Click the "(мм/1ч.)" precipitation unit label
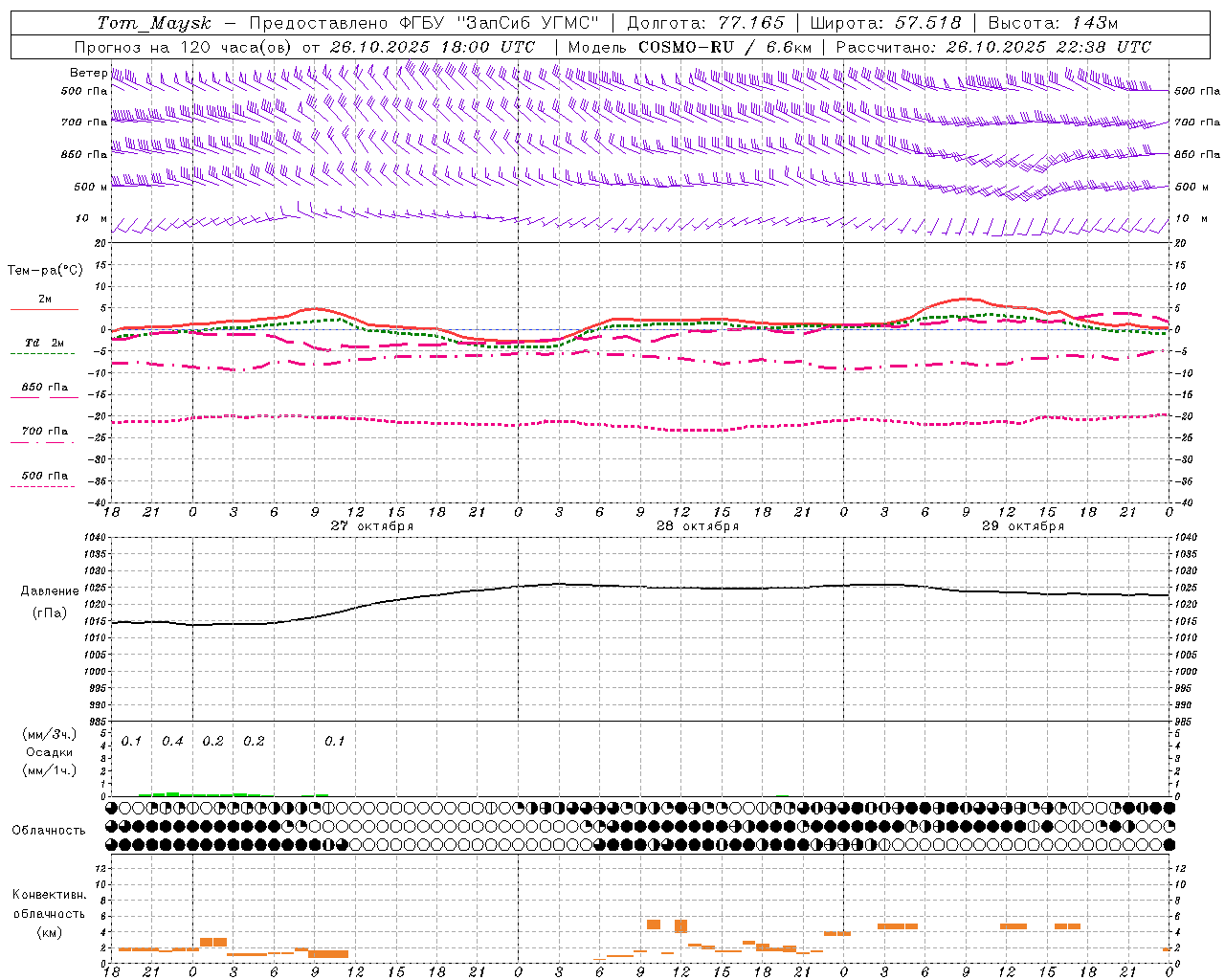This screenshot has height=980, width=1225. pyautogui.click(x=50, y=770)
